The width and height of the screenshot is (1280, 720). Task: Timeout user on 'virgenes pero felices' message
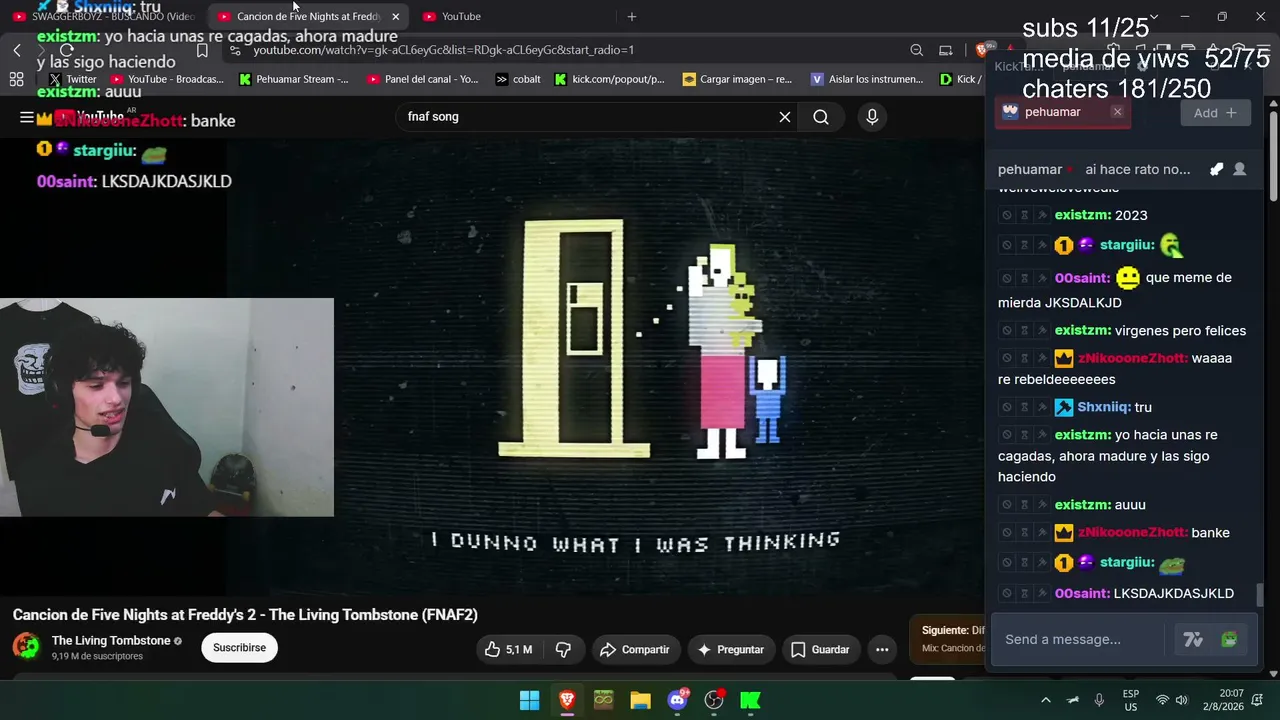point(1024,331)
